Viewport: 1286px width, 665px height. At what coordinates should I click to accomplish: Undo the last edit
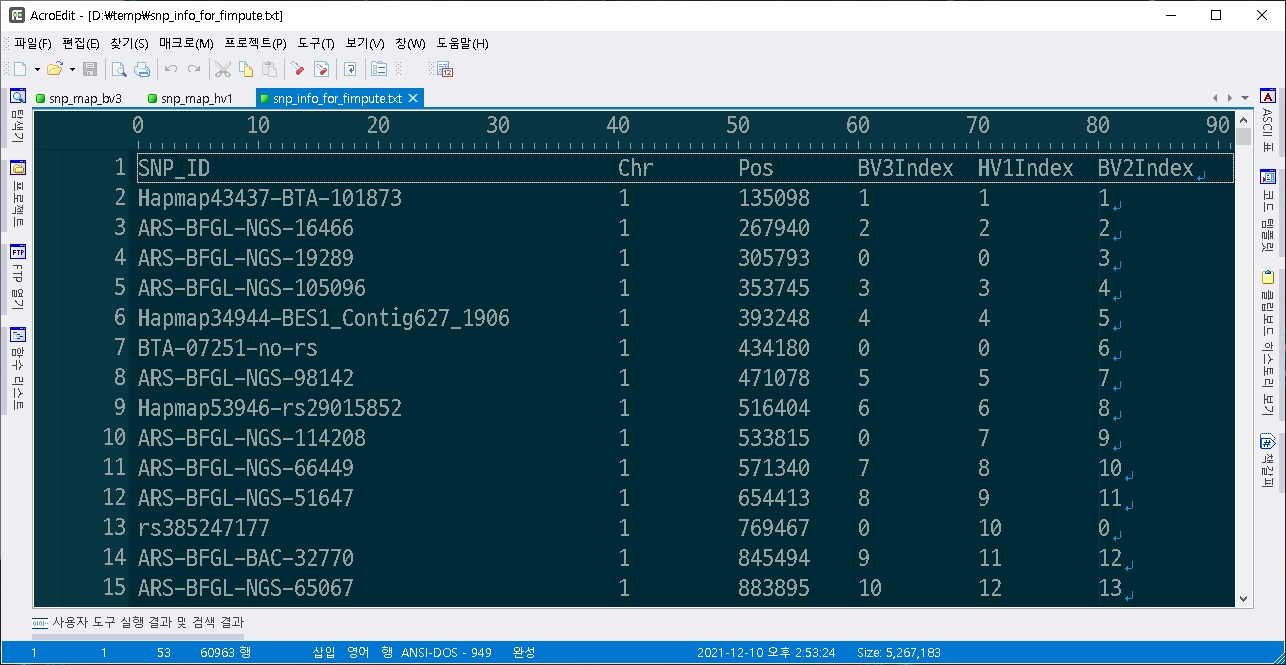pos(171,69)
